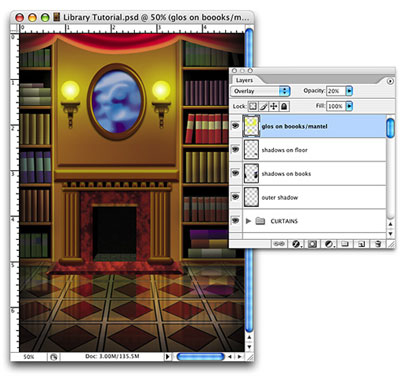Click the 50% zoom field in status bar
400x388 pixels.
[29, 357]
